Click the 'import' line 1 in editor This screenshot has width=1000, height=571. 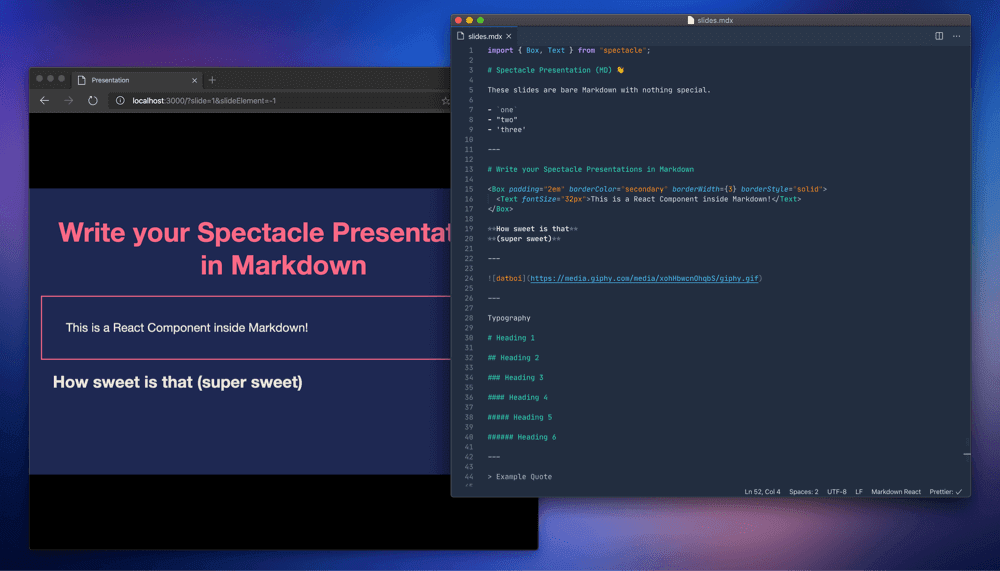569,50
